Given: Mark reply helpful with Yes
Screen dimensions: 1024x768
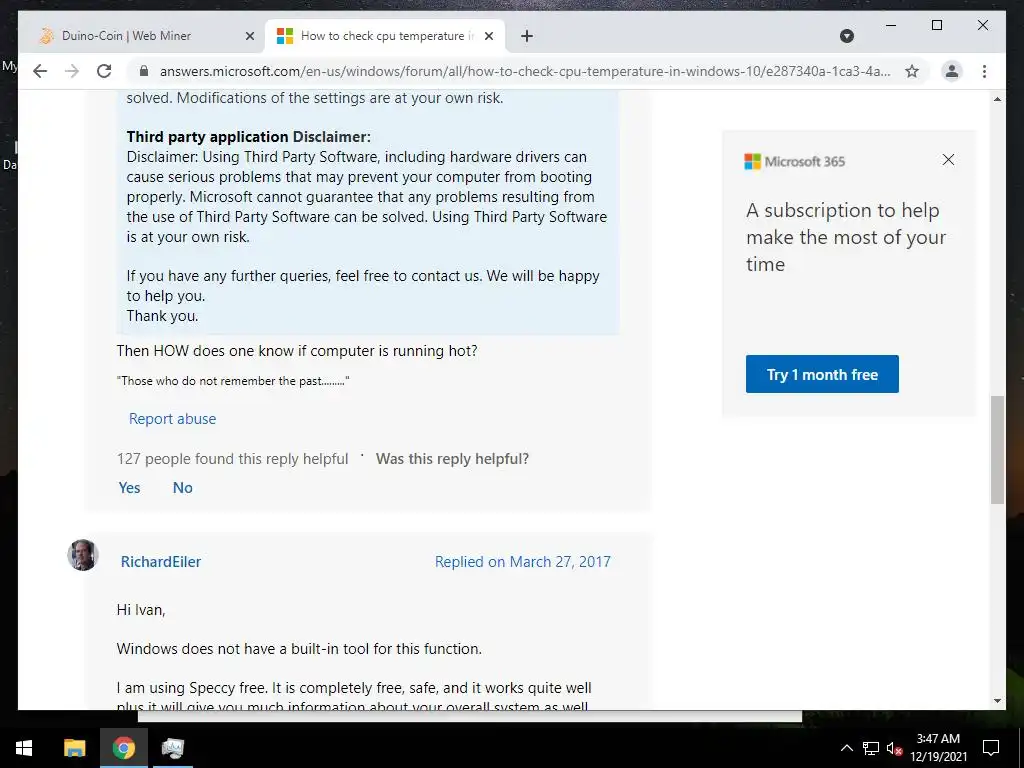Looking at the screenshot, I should pyautogui.click(x=129, y=487).
